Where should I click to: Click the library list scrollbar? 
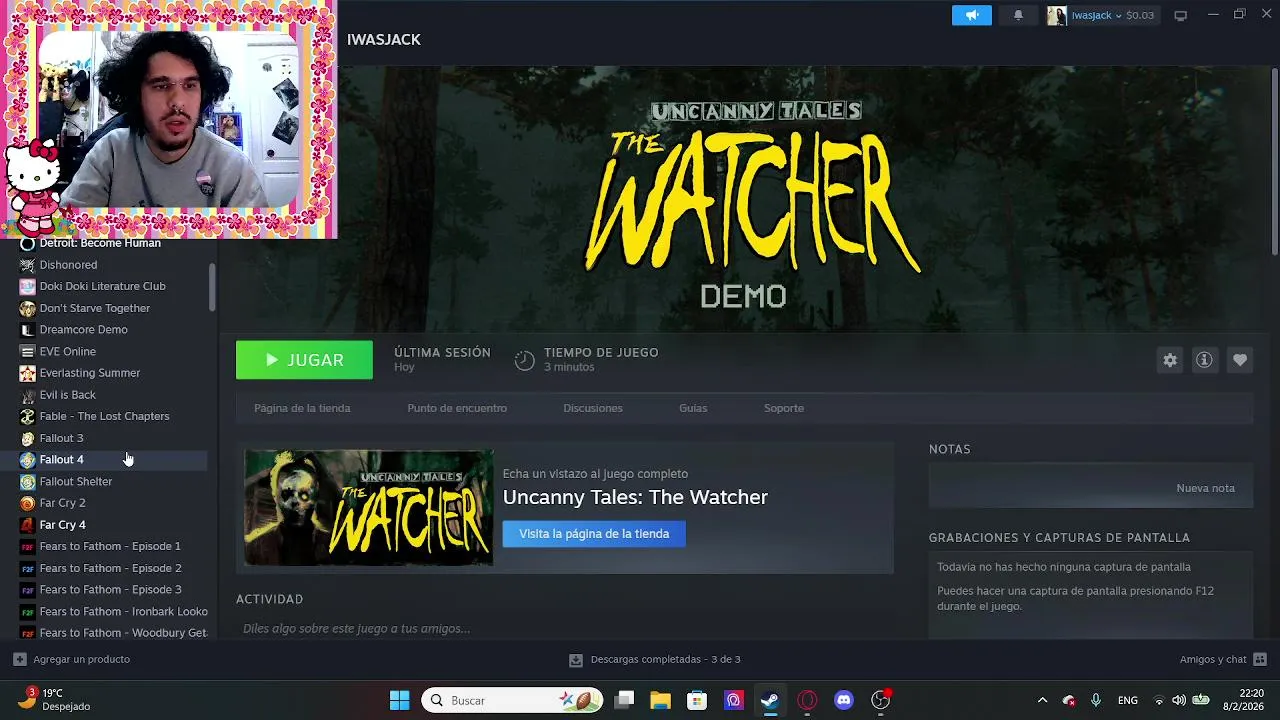click(x=212, y=287)
